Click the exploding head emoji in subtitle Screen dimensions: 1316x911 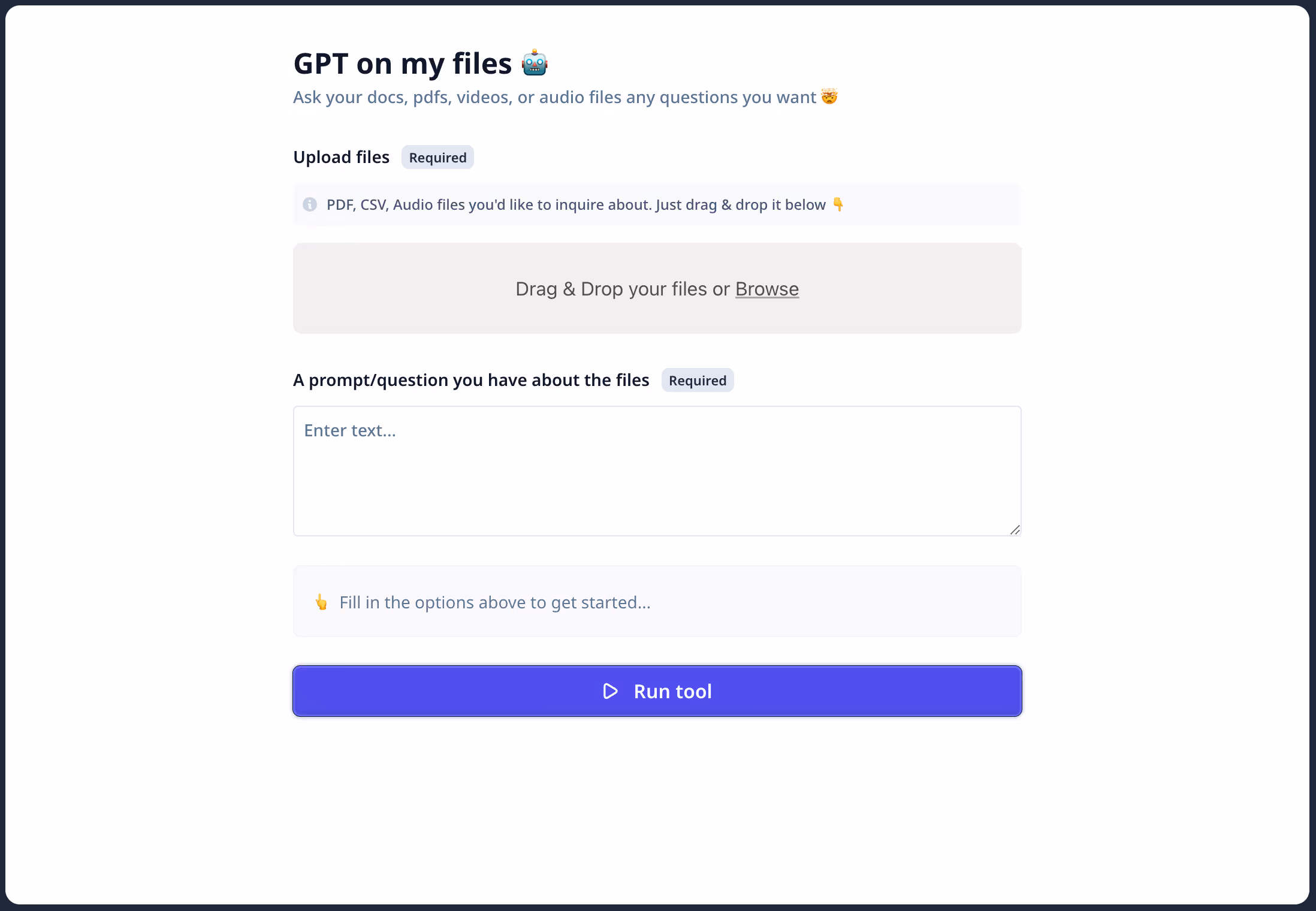pos(829,96)
